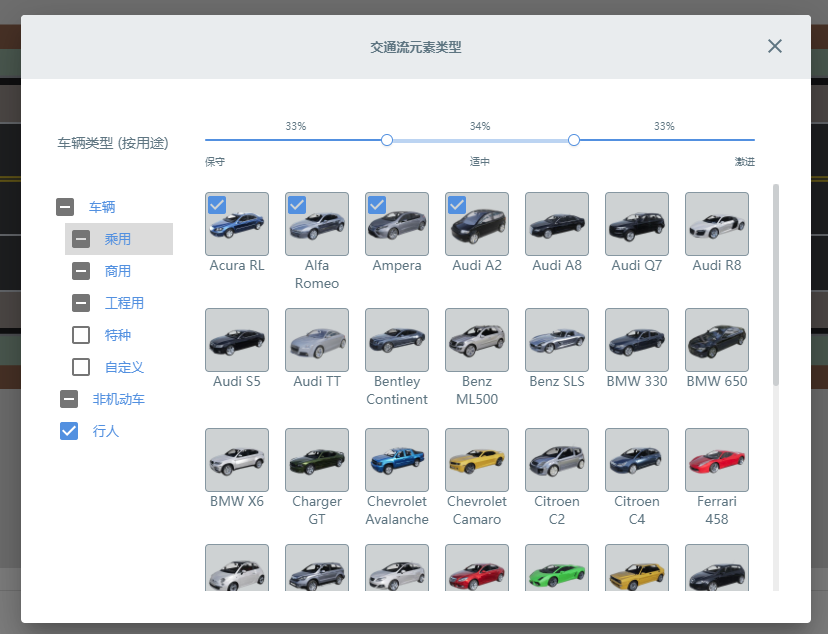The width and height of the screenshot is (828, 634).
Task: Open the 特种 vehicle category
Action: coord(117,335)
